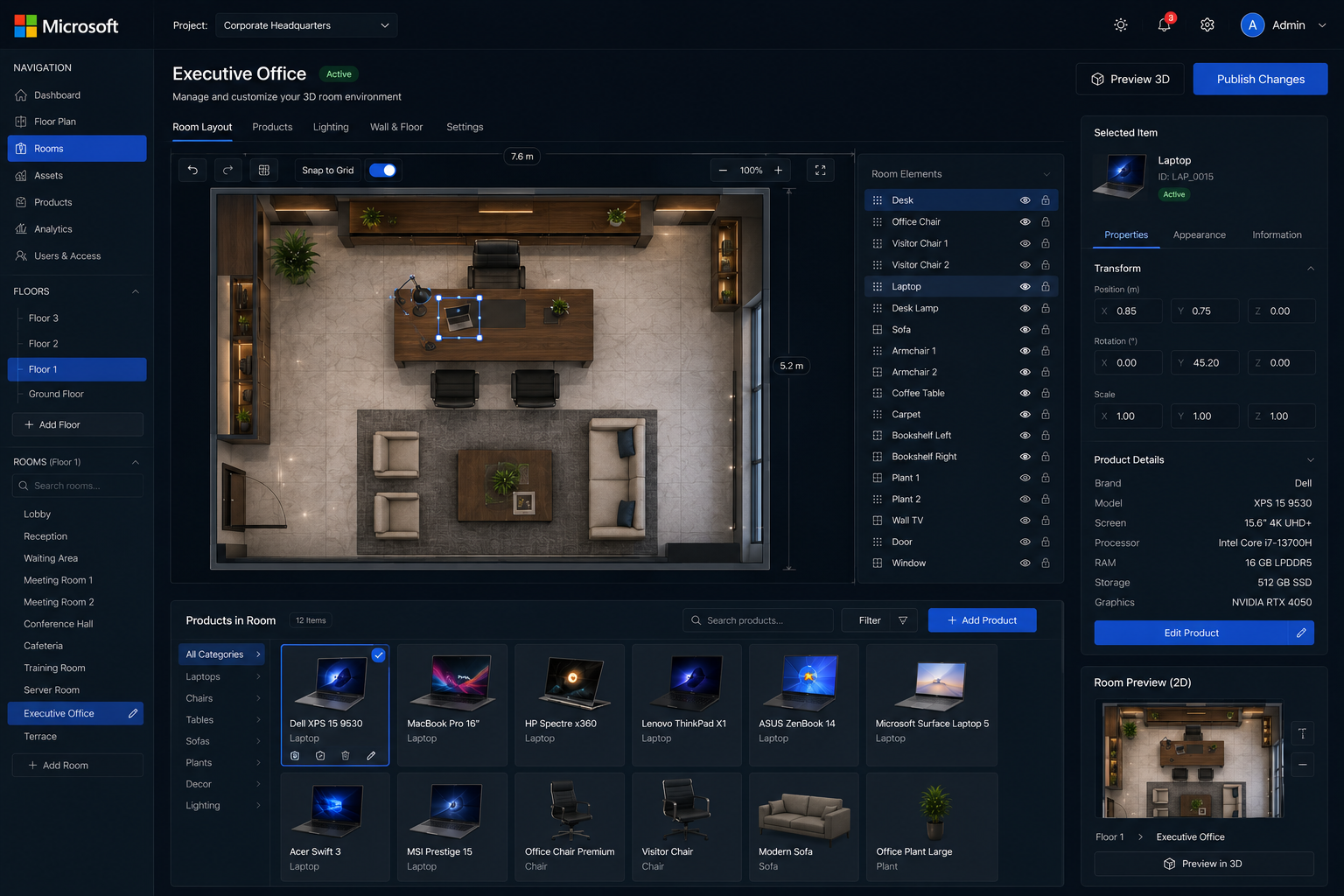Open the grid view icon in toolbar
Screen dimensions: 1344x896
tap(263, 171)
